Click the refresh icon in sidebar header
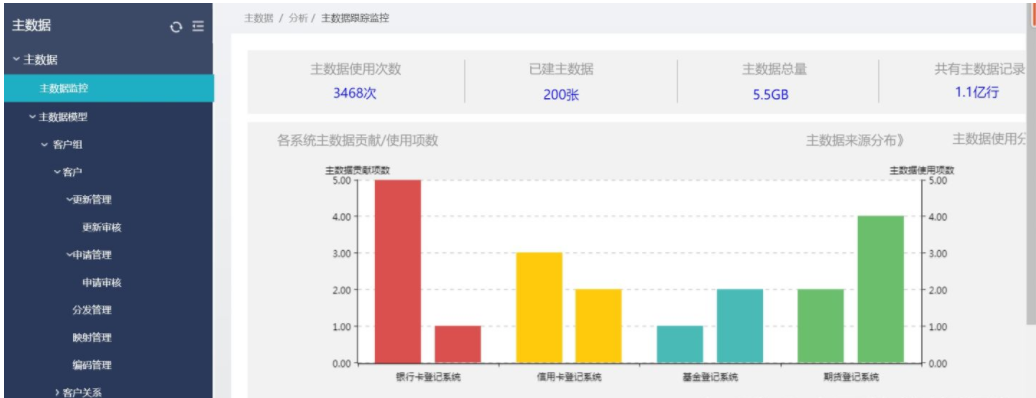1036x398 pixels. tap(176, 26)
